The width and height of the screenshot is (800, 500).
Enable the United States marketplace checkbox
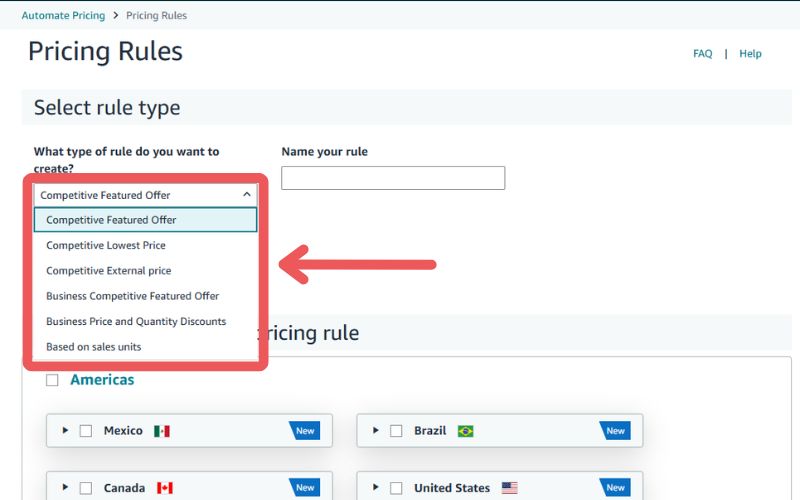click(x=396, y=488)
